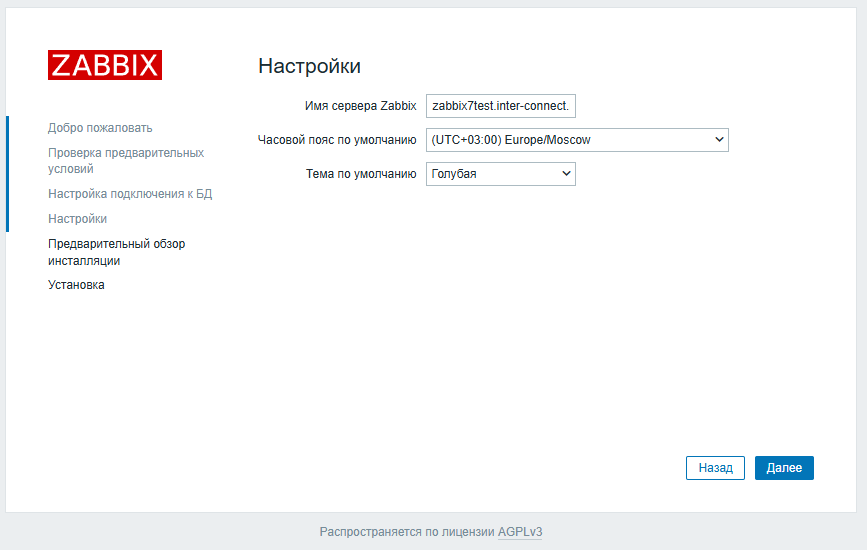This screenshot has height=550, width=867.
Task: Select the Добро пожаловать step
Action: point(100,128)
